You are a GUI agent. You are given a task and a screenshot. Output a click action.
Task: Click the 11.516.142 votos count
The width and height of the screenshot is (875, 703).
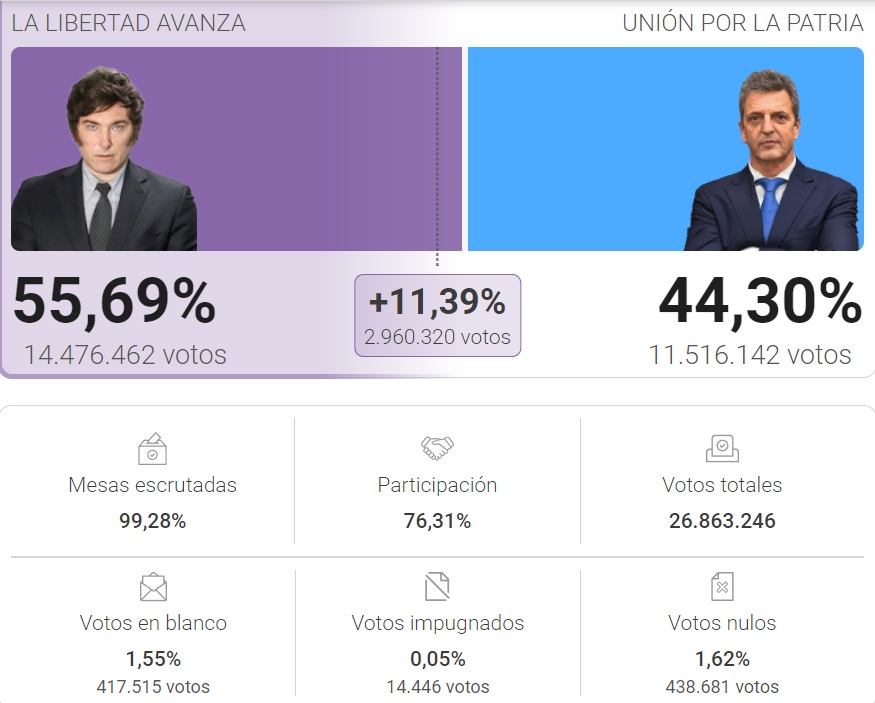pos(750,355)
